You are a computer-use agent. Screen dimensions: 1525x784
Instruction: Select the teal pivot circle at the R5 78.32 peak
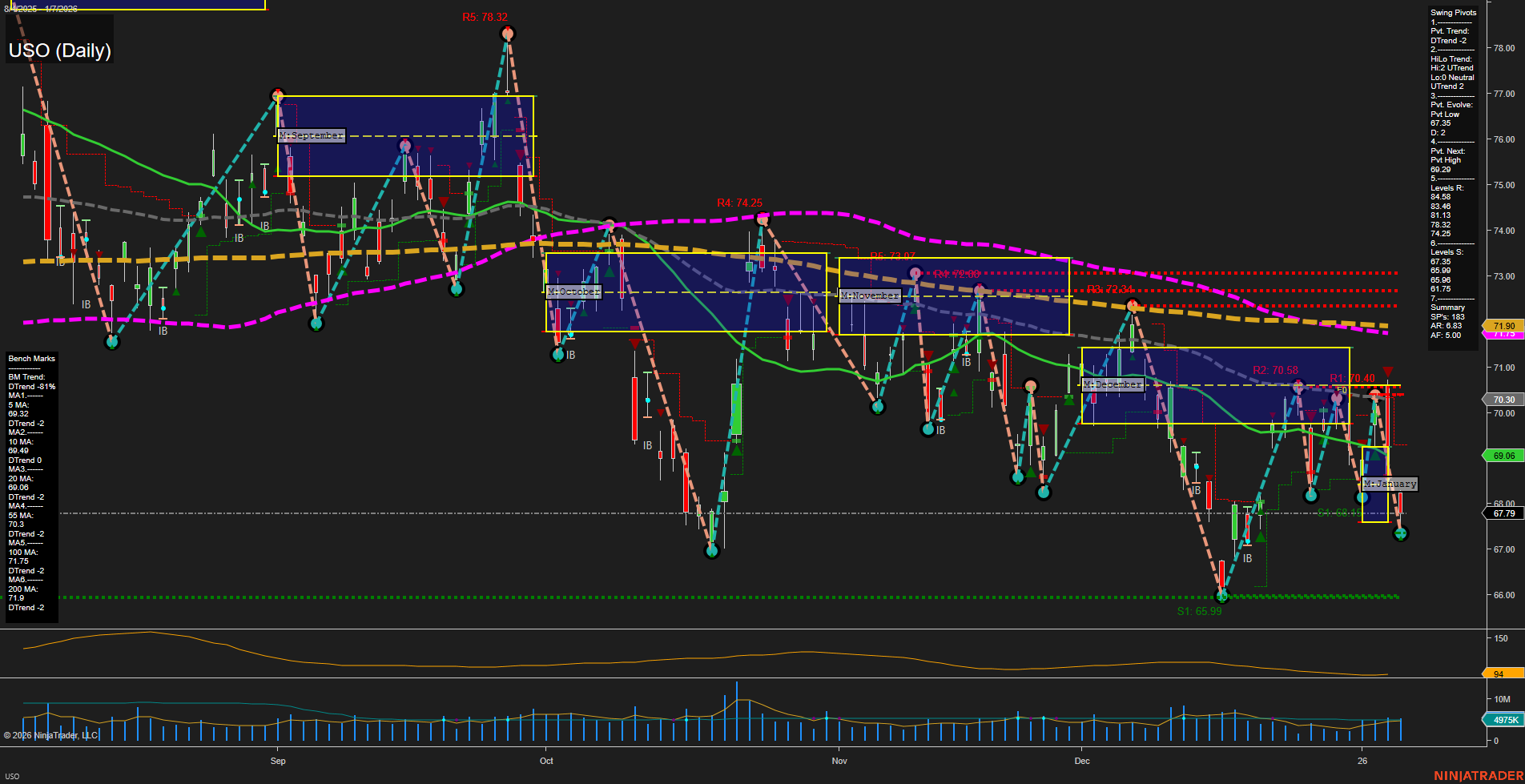click(x=507, y=33)
